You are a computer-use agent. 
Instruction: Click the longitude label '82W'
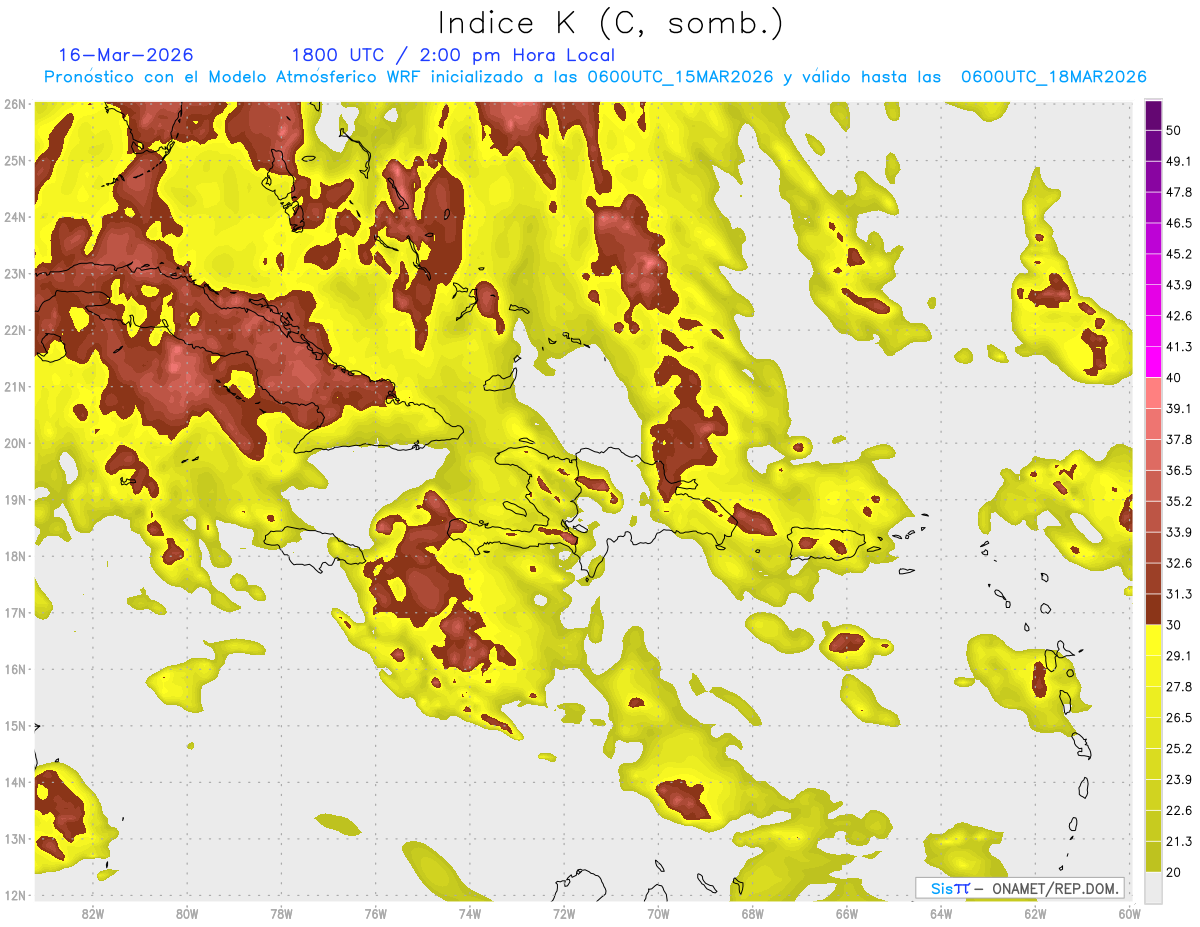(93, 914)
